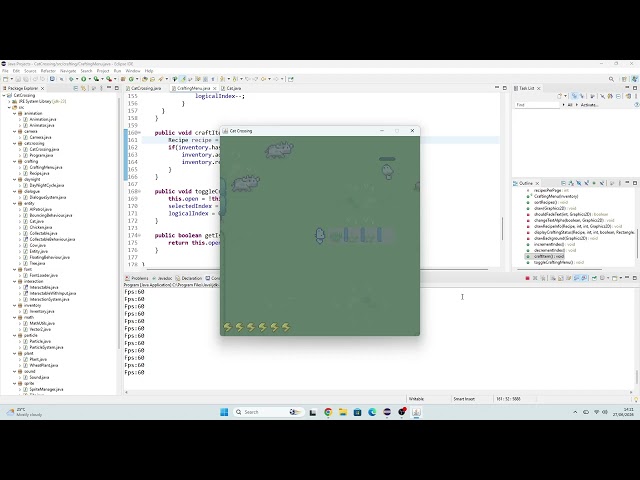The width and height of the screenshot is (640, 480).
Task: Toggle Mark Occurrences in main toolbar
Action: 183,79
